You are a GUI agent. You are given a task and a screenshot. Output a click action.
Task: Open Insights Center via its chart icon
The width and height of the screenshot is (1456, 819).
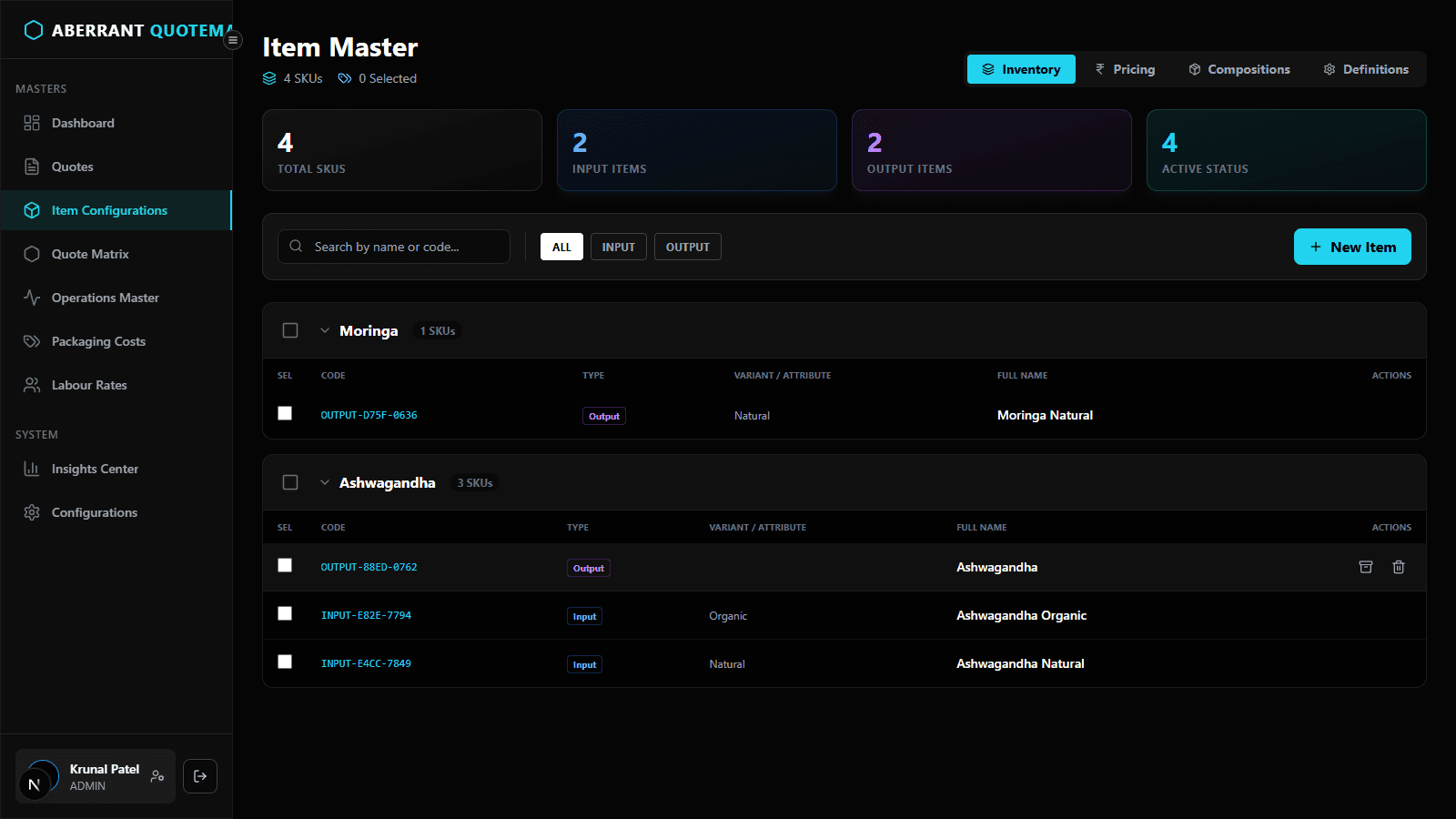(32, 469)
